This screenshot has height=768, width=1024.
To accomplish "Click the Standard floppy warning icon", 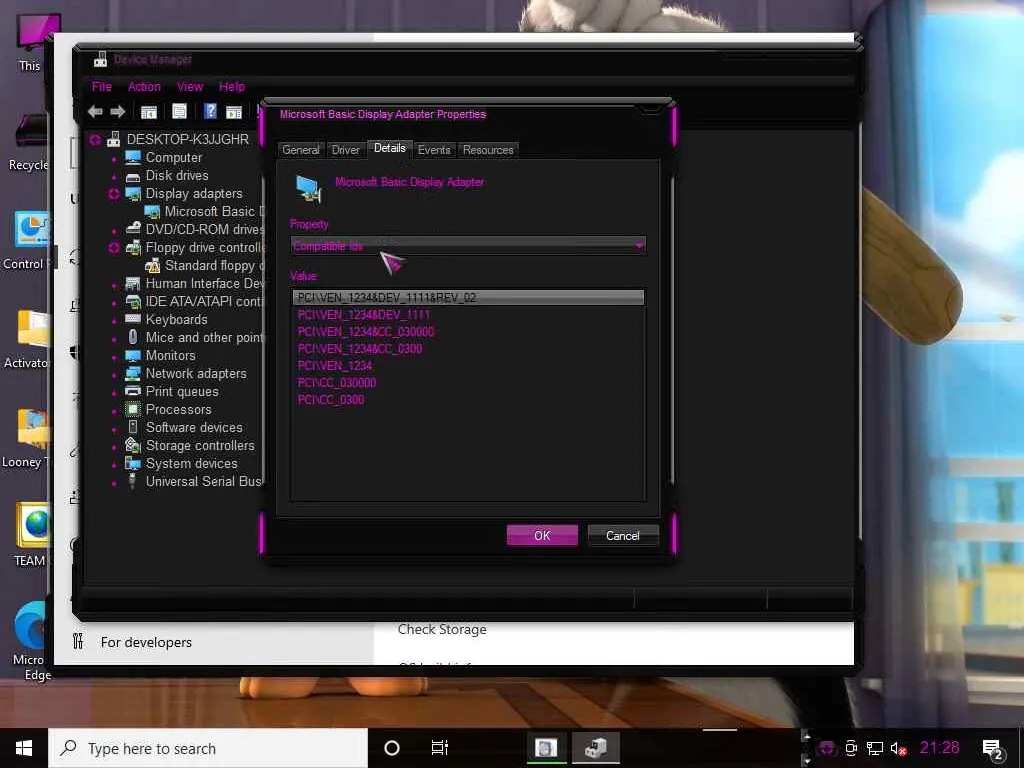I will click(x=152, y=265).
